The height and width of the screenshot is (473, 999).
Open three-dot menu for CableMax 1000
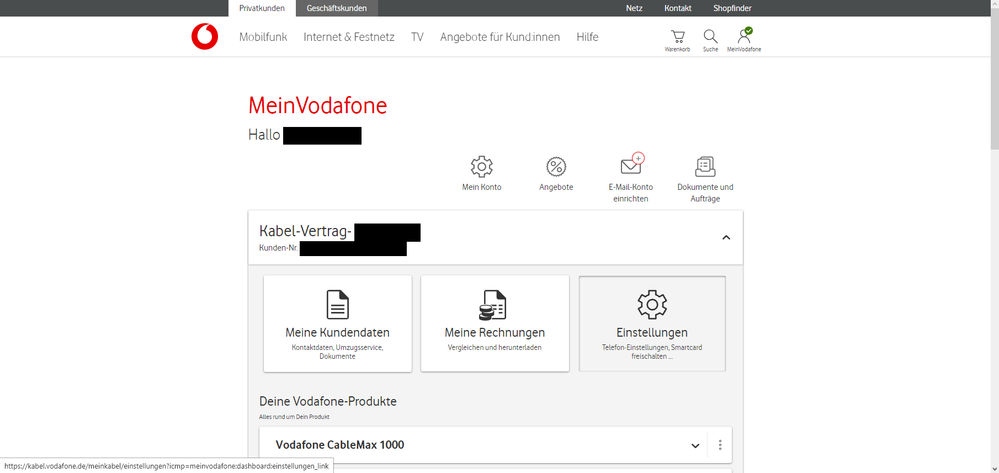(720, 445)
